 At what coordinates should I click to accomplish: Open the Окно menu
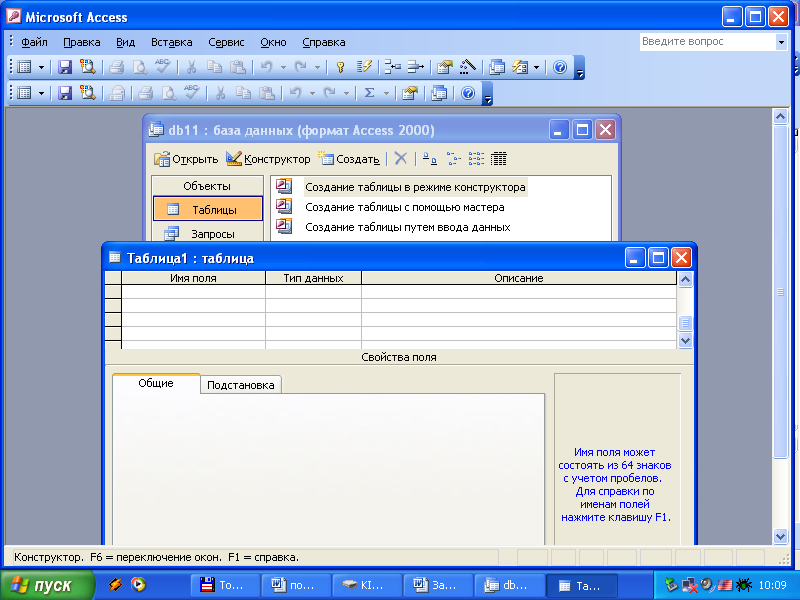click(273, 42)
